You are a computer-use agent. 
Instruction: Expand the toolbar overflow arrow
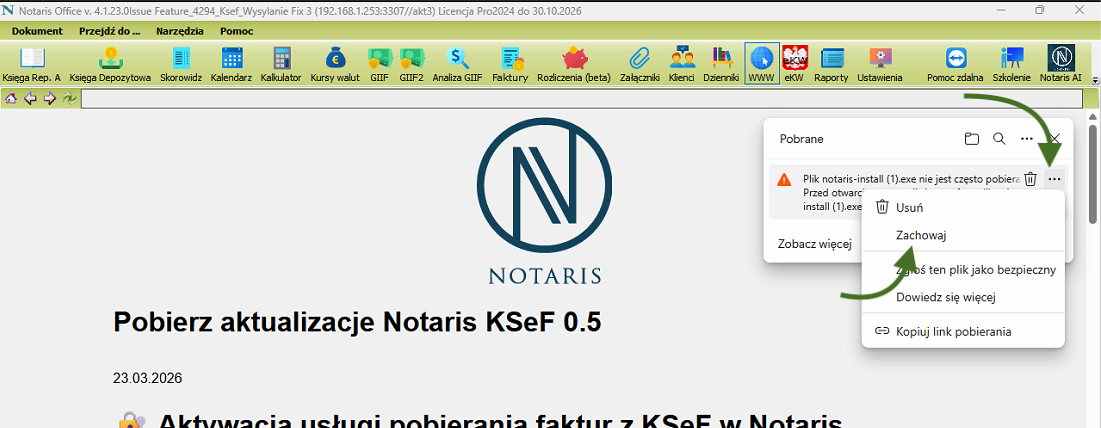1093,78
